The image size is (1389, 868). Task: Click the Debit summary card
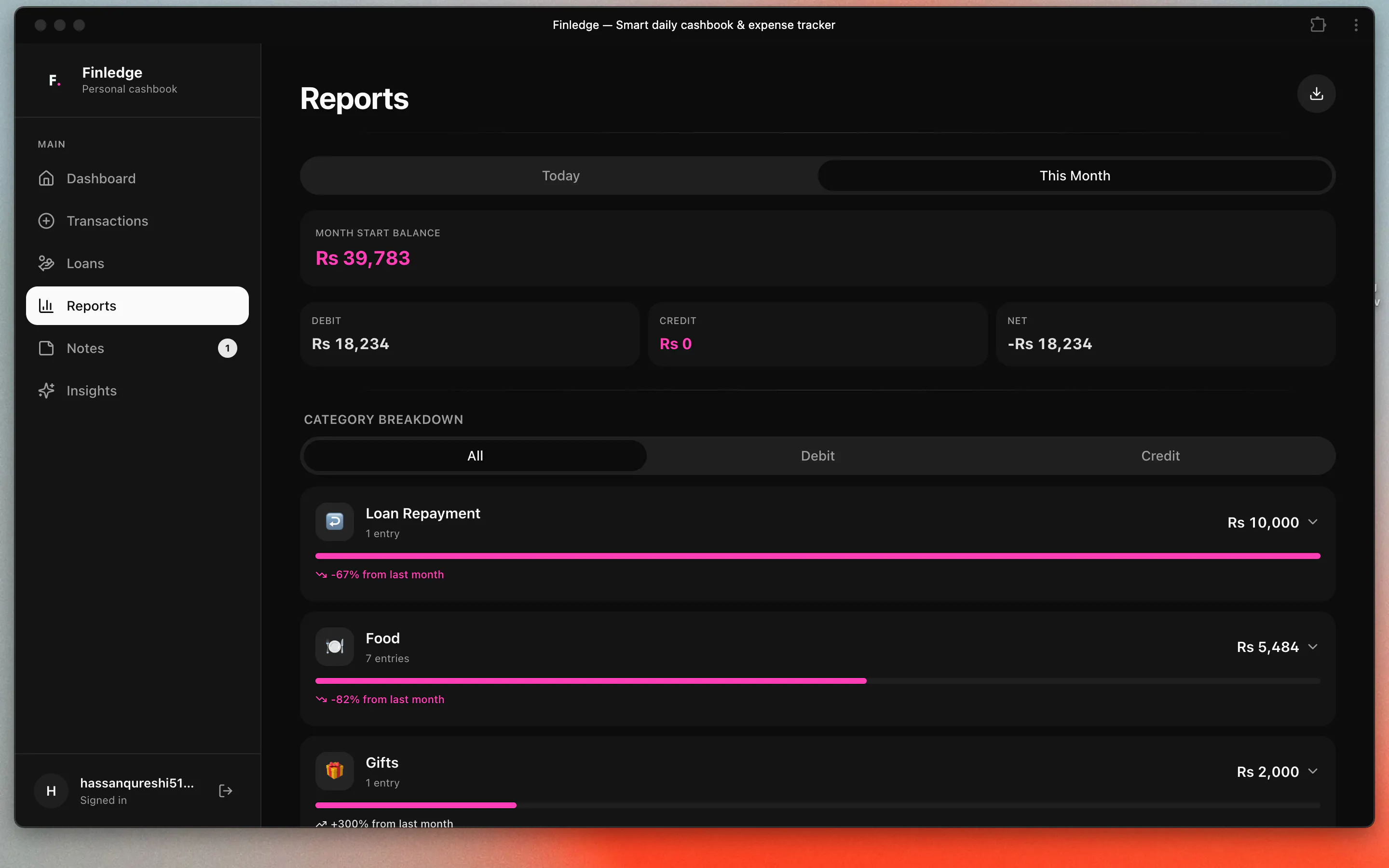point(469,334)
